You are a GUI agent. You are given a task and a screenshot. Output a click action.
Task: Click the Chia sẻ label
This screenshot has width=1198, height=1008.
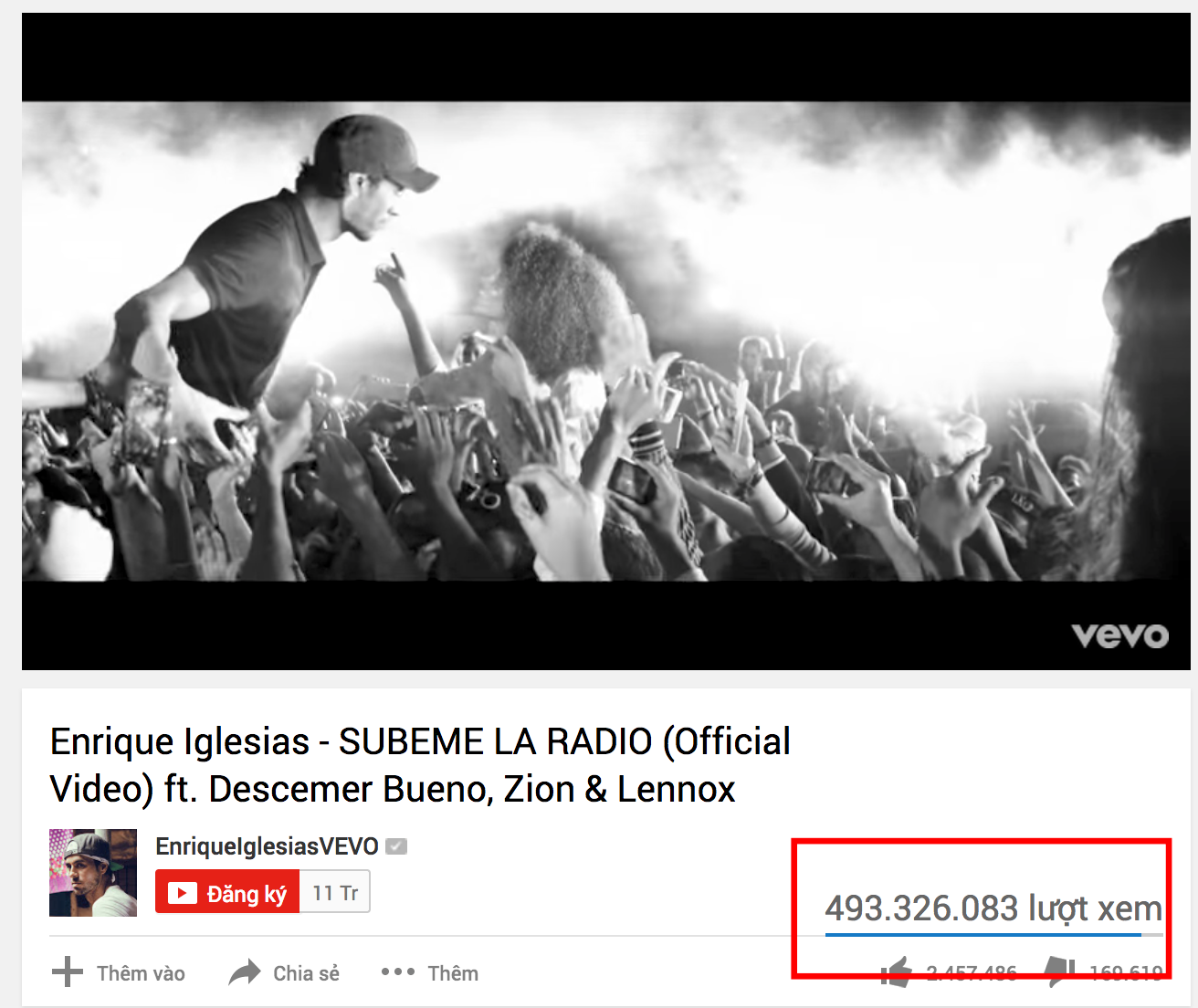[x=306, y=973]
